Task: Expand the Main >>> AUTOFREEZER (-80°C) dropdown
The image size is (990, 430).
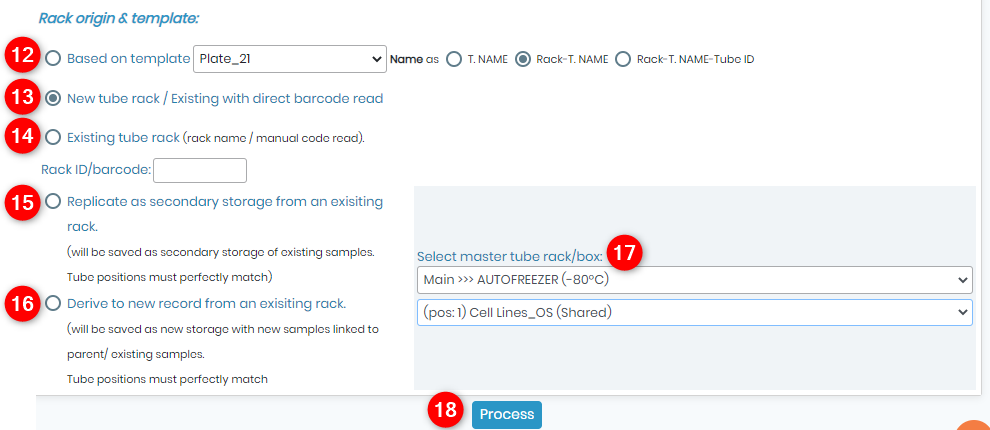Action: (x=695, y=280)
